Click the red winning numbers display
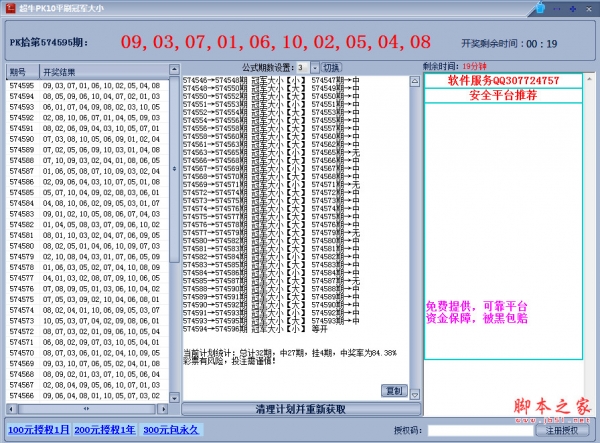Image resolution: width=600 pixels, height=443 pixels. click(x=276, y=42)
